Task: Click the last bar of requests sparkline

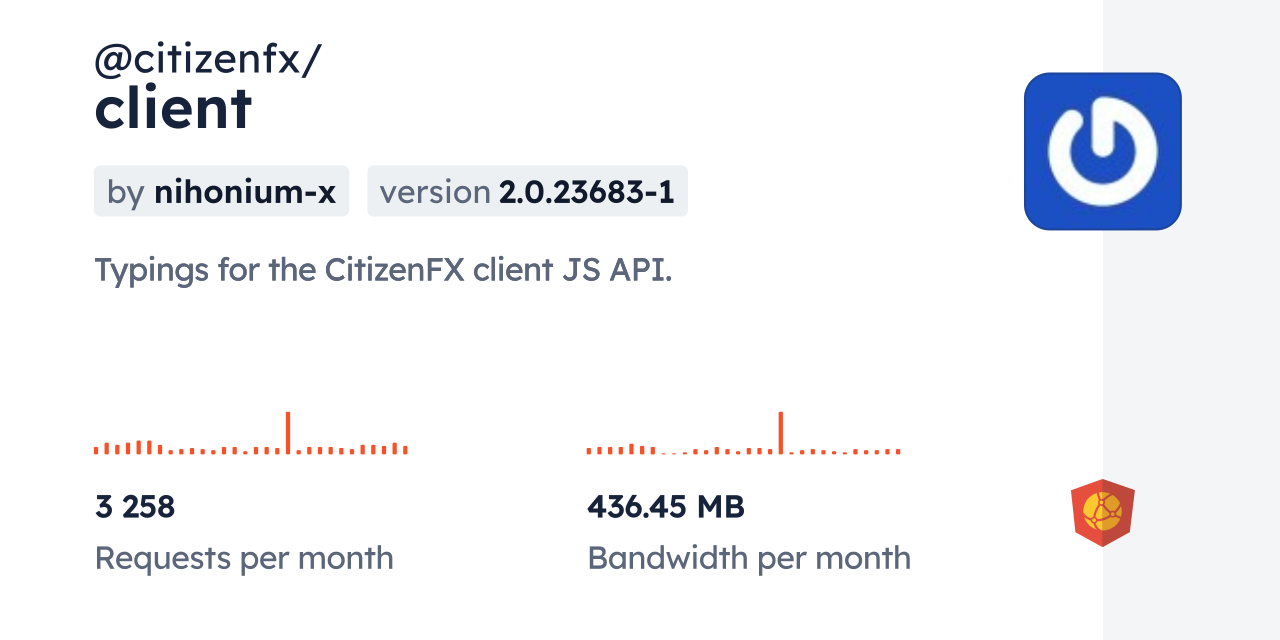Action: coord(405,450)
